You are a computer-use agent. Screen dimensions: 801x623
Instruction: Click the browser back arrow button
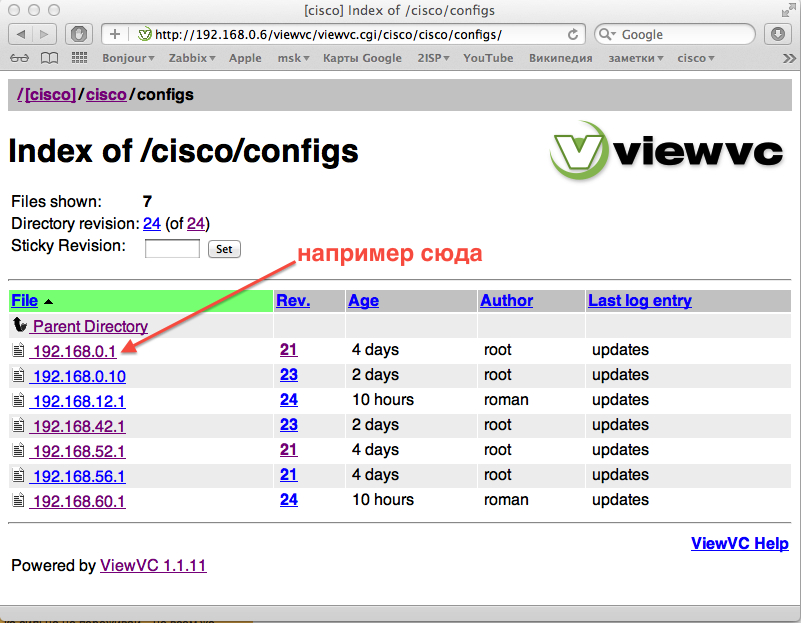(22, 34)
